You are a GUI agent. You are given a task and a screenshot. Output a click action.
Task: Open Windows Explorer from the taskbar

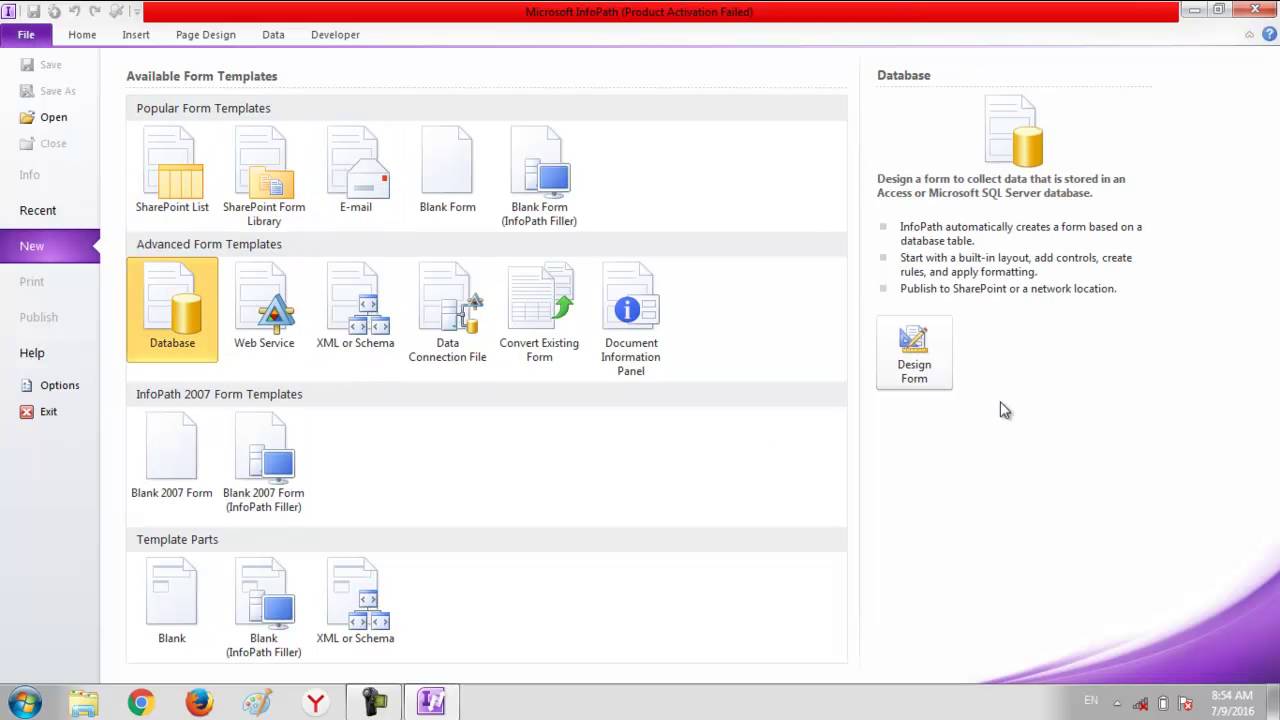[84, 703]
